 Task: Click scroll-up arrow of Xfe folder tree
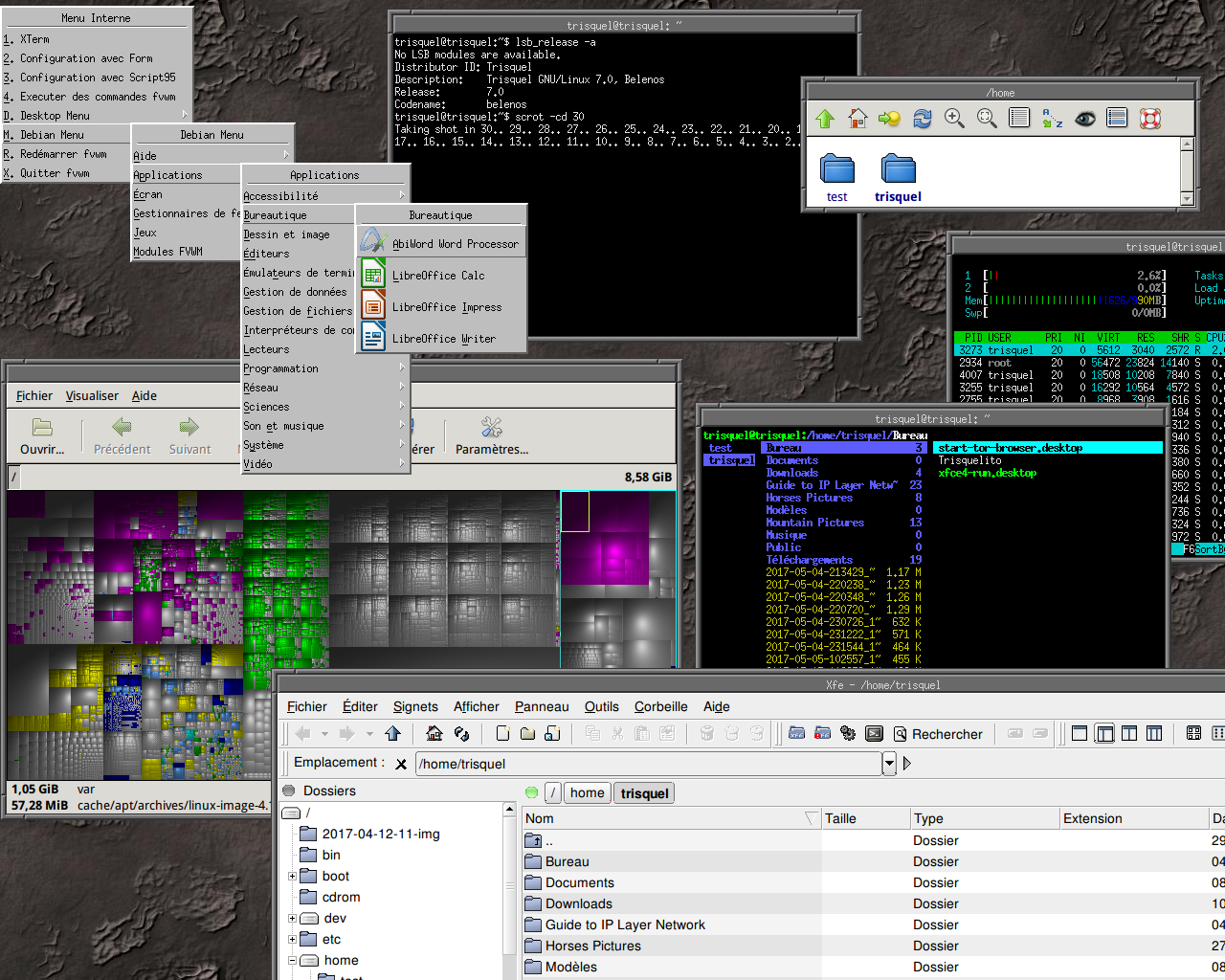tap(509, 811)
